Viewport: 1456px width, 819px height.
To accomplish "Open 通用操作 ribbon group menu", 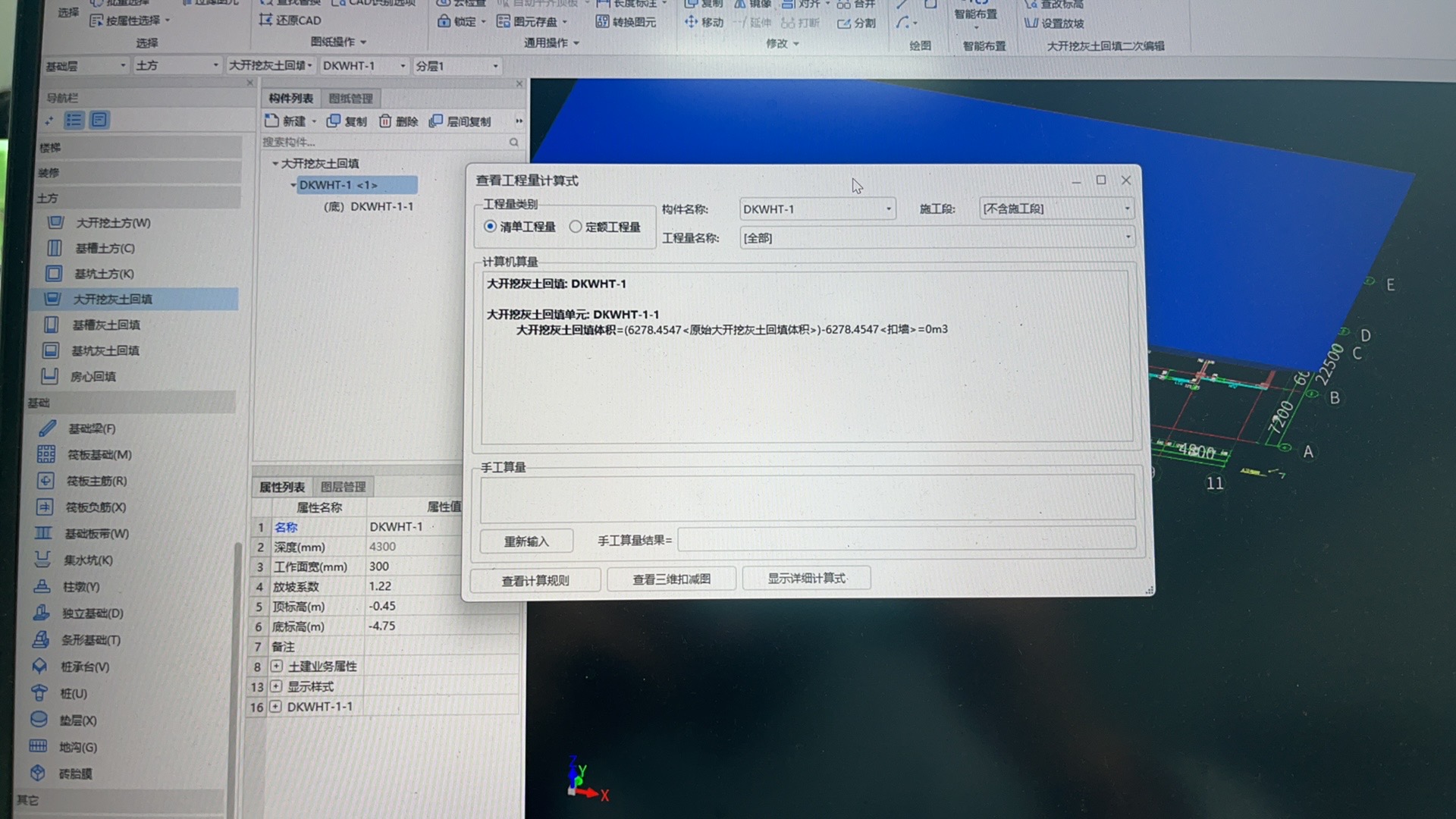I will click(551, 43).
